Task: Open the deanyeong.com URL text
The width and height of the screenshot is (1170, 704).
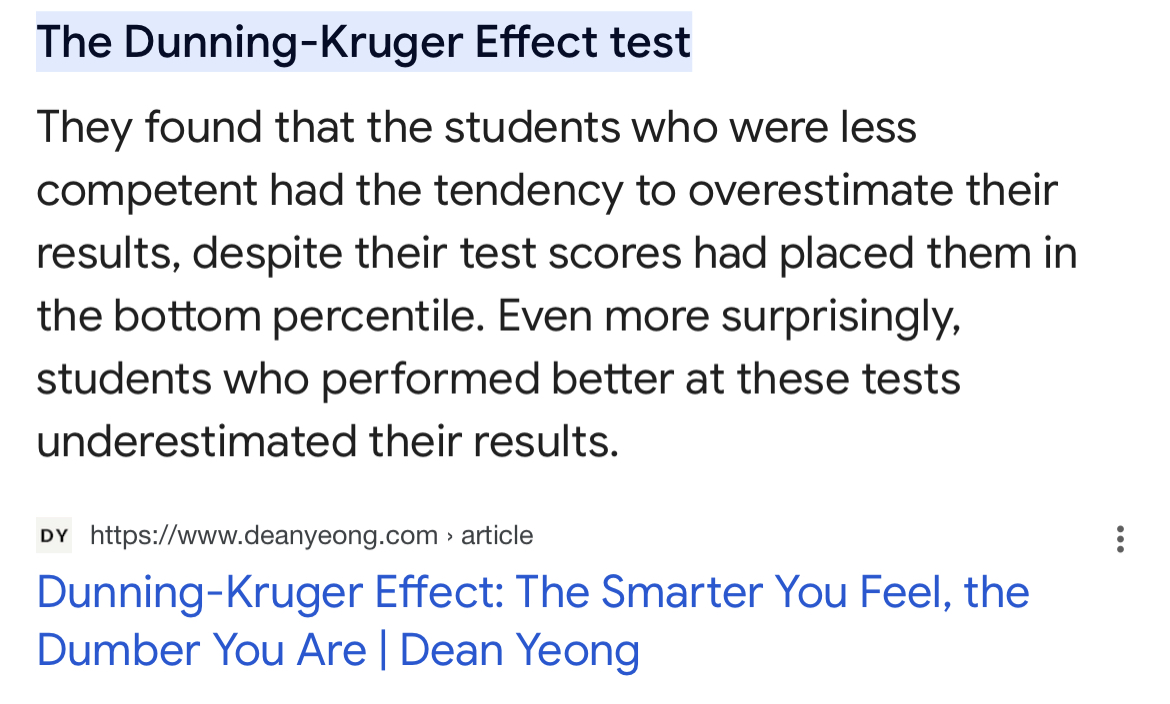Action: click(263, 535)
